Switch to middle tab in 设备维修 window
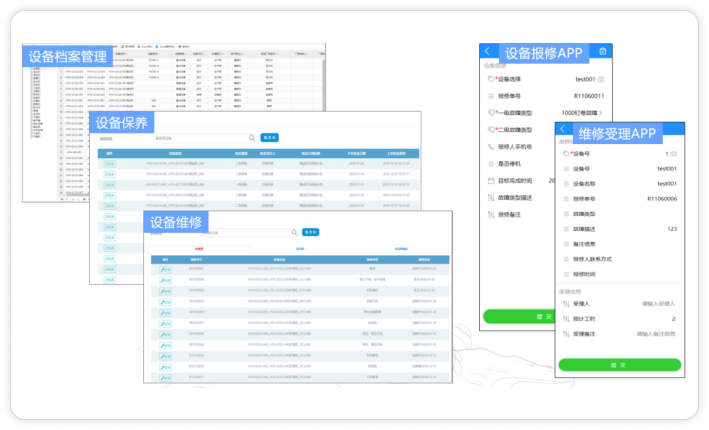Screen dimensions: 709x430 pos(300,249)
